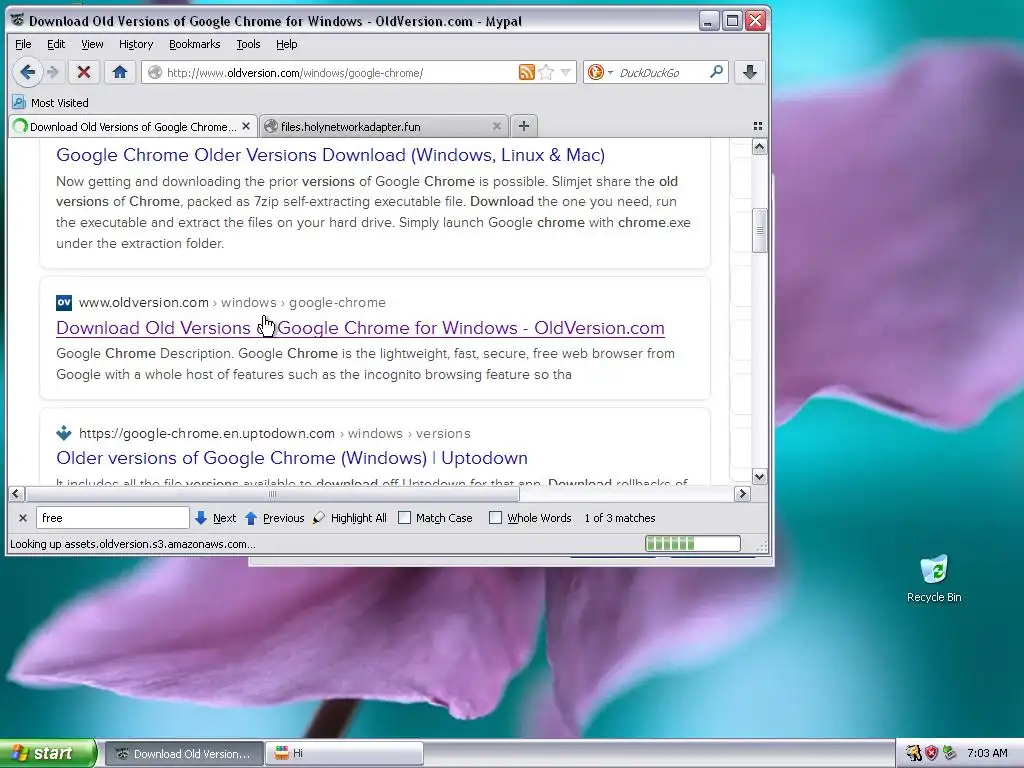Image resolution: width=1024 pixels, height=768 pixels.
Task: Open the DuckDuckGo search engine selector
Action: (600, 72)
